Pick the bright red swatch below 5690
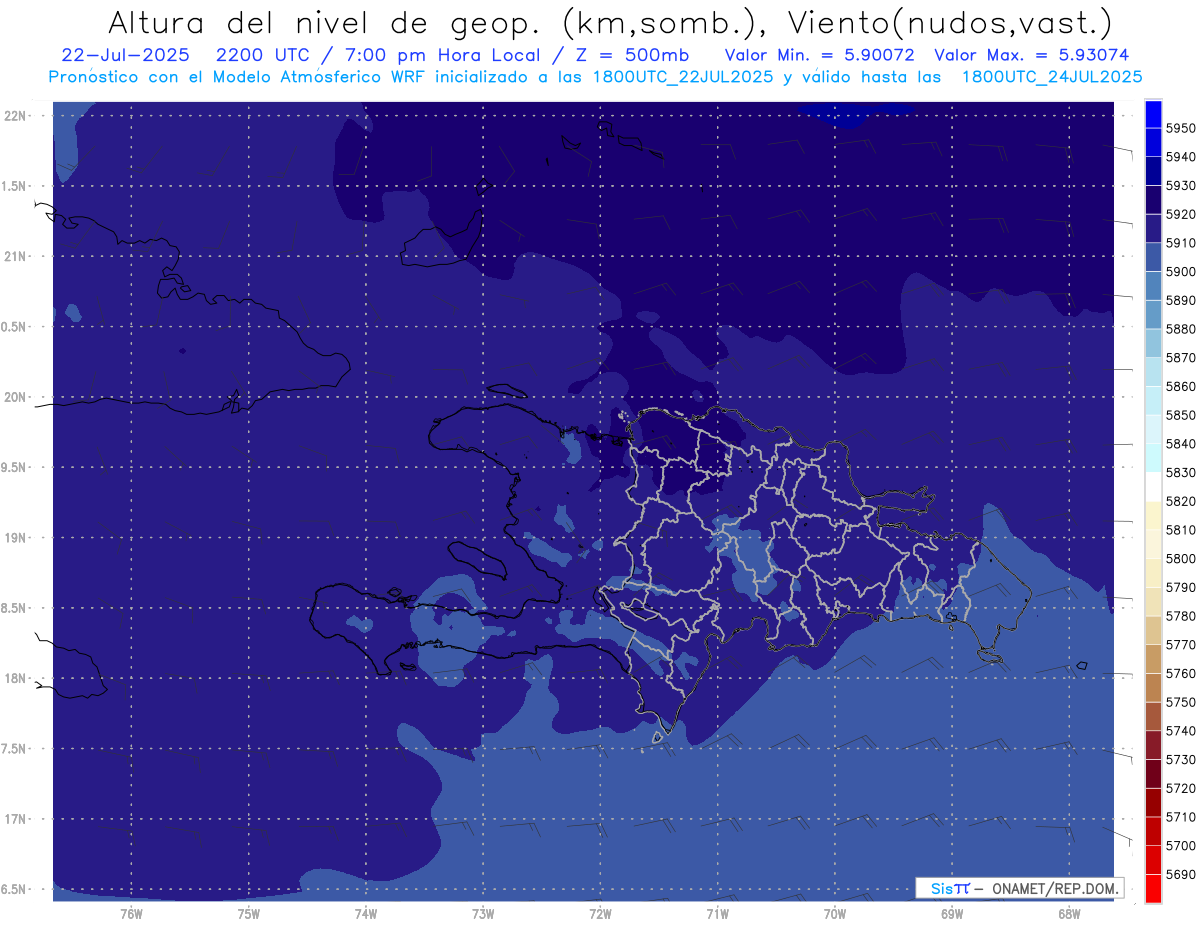 pos(1153,888)
